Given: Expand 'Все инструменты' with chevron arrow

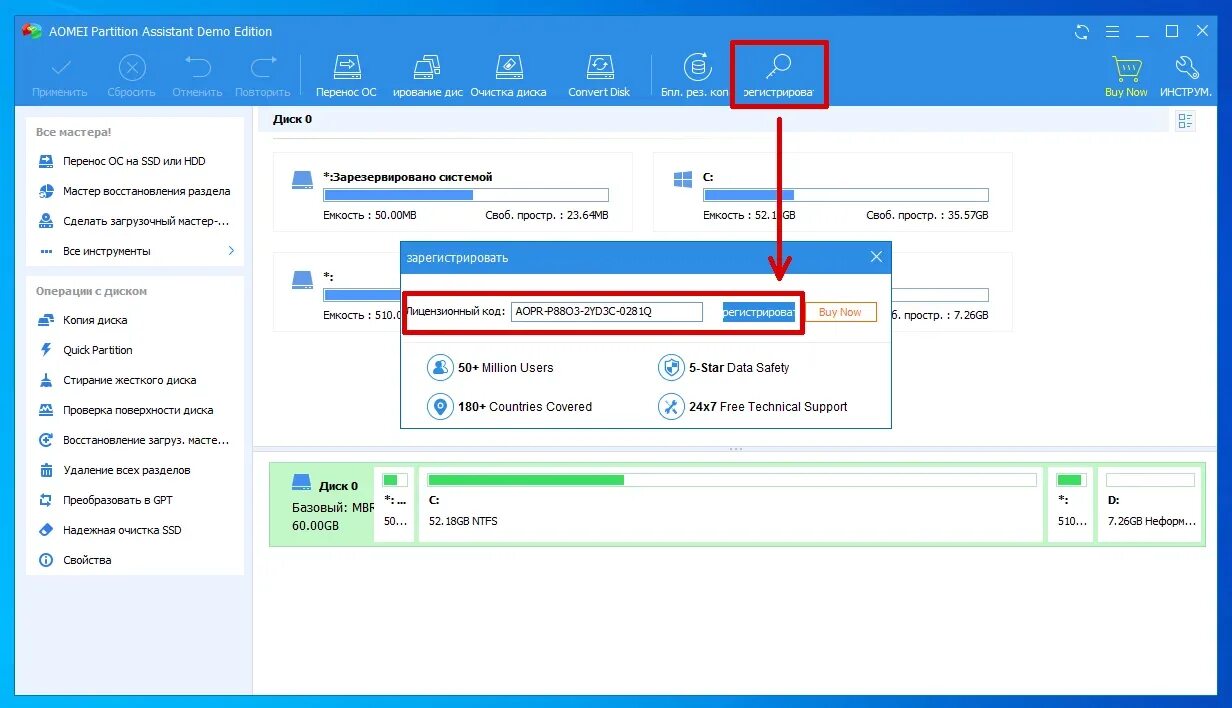Looking at the screenshot, I should click(x=232, y=251).
